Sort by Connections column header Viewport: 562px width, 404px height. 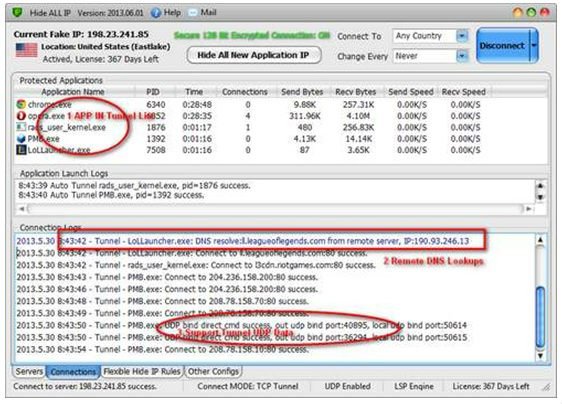pos(245,92)
